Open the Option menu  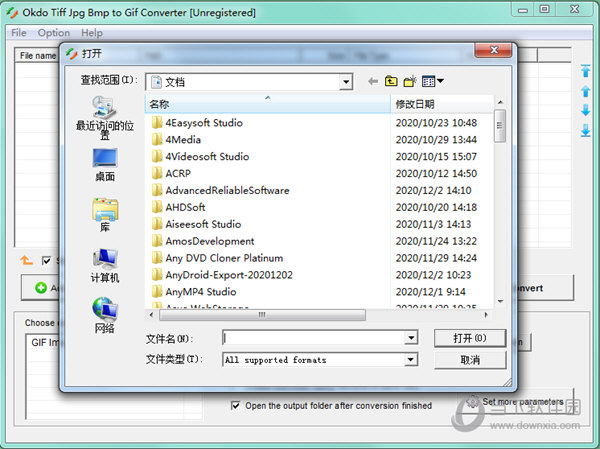coord(54,33)
